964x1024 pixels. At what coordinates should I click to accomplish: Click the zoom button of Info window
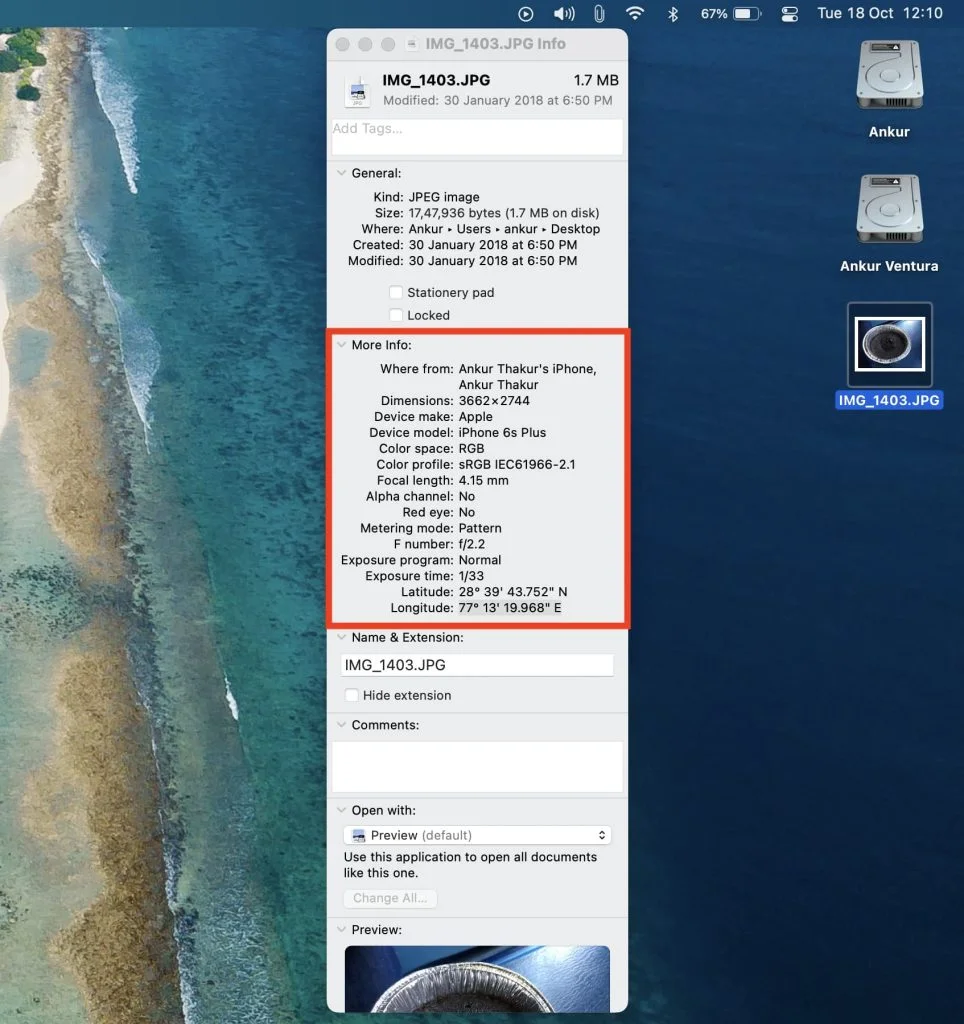(388, 44)
